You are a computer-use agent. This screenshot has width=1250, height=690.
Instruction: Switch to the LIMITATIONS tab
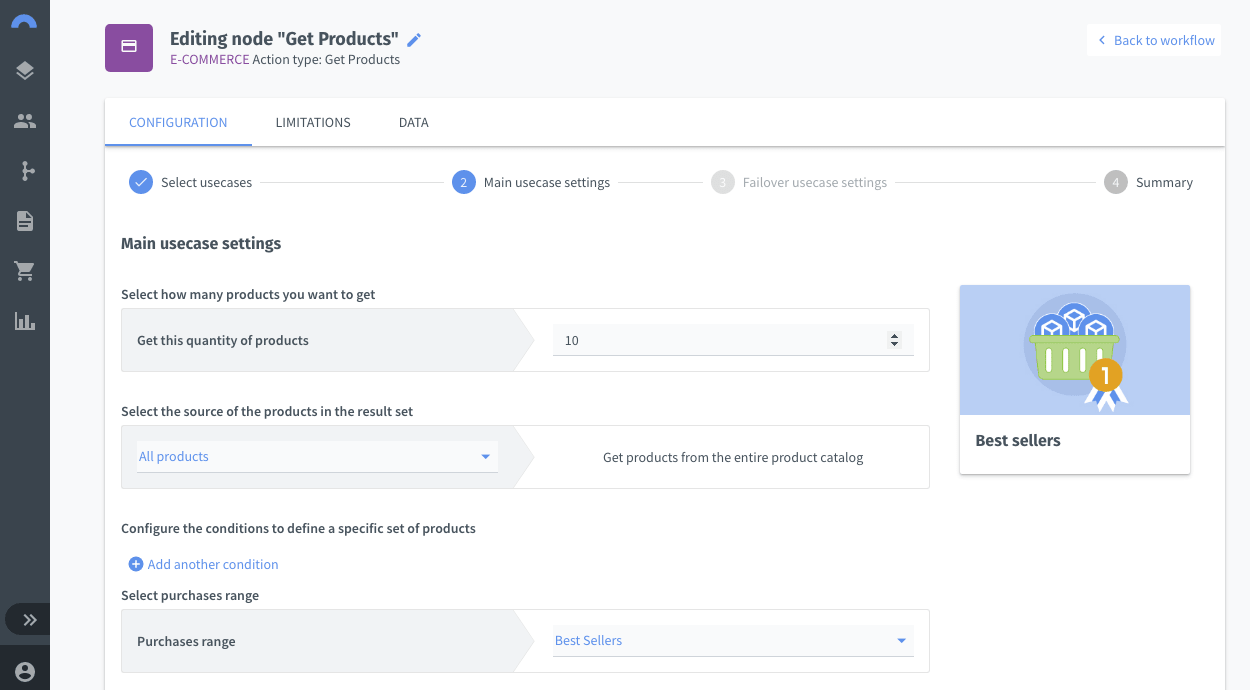tap(313, 122)
